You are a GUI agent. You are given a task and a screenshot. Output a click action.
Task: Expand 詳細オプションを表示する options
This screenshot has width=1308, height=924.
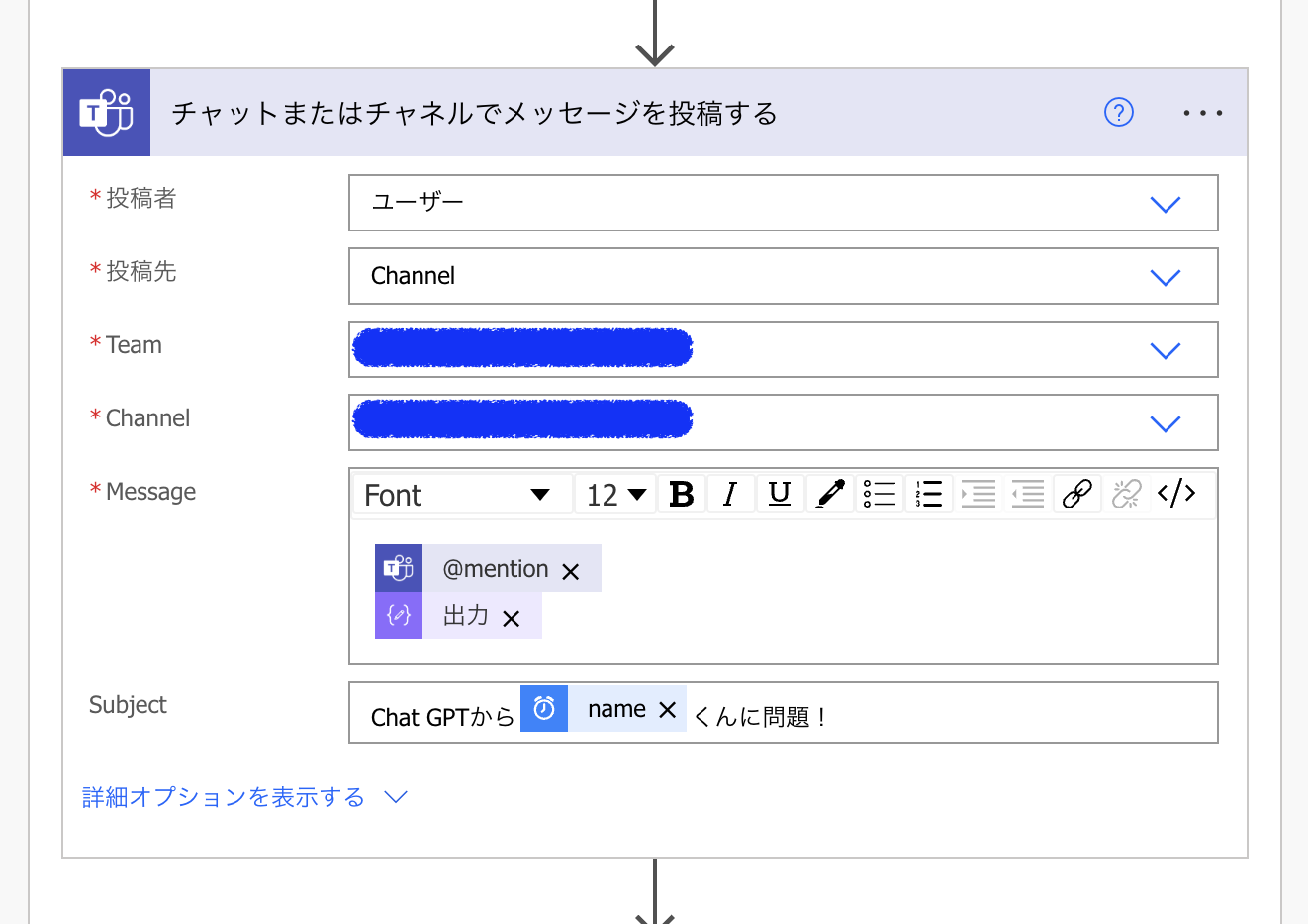click(x=222, y=796)
